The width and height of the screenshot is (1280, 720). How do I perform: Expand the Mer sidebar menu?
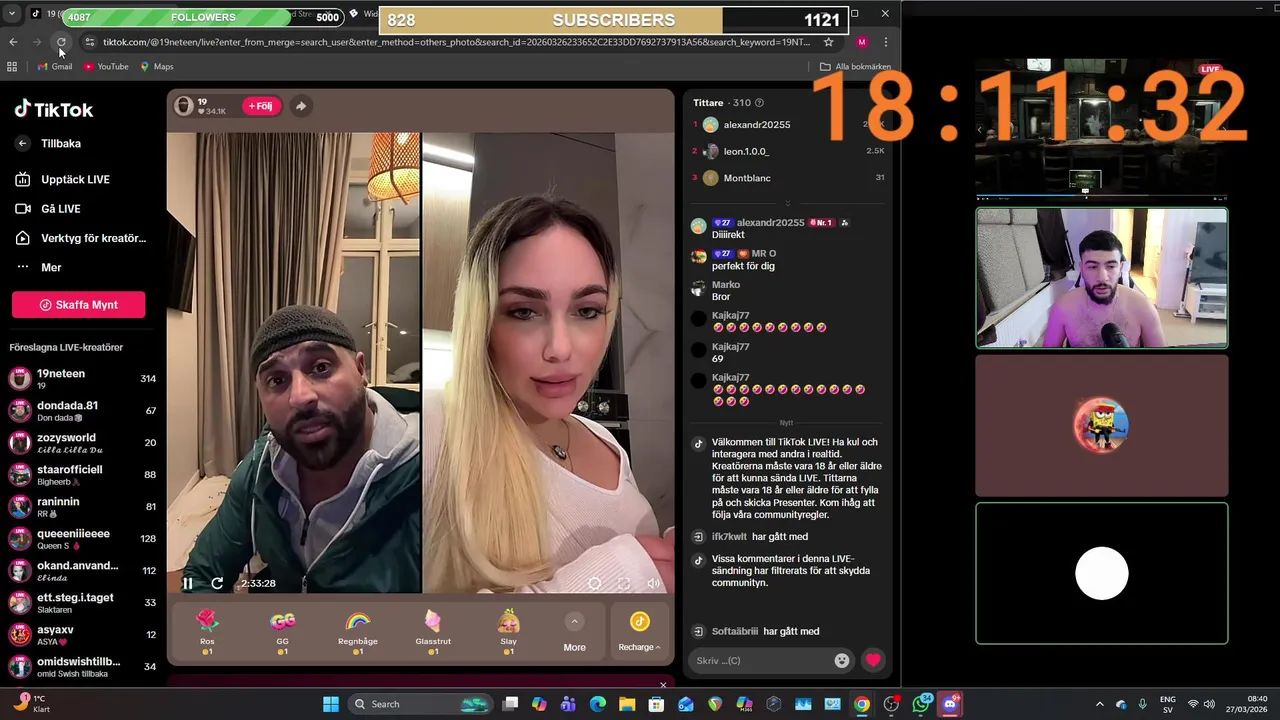(51, 267)
